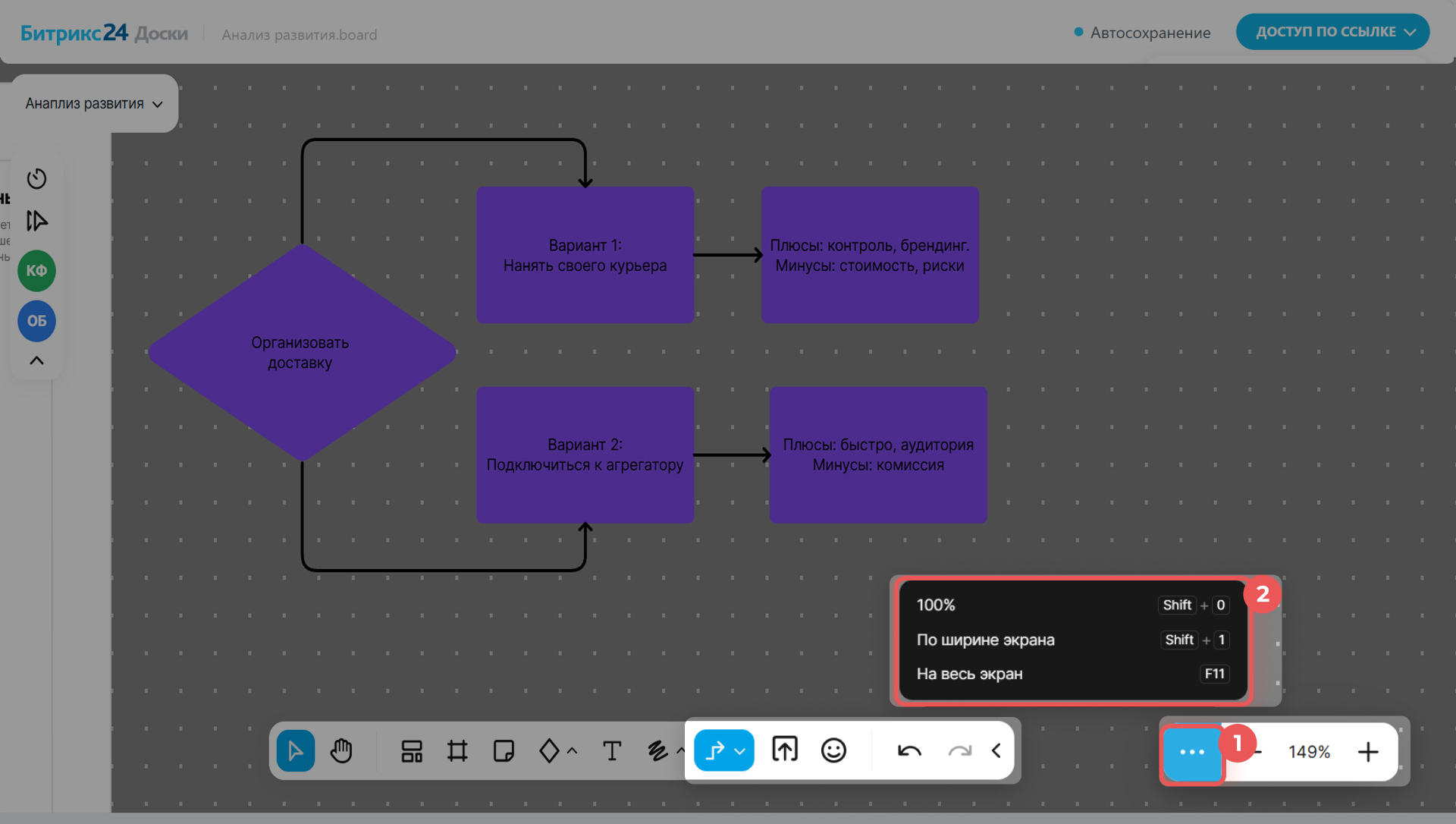Select the sticky note tool
1456x824 pixels.
[x=504, y=751]
